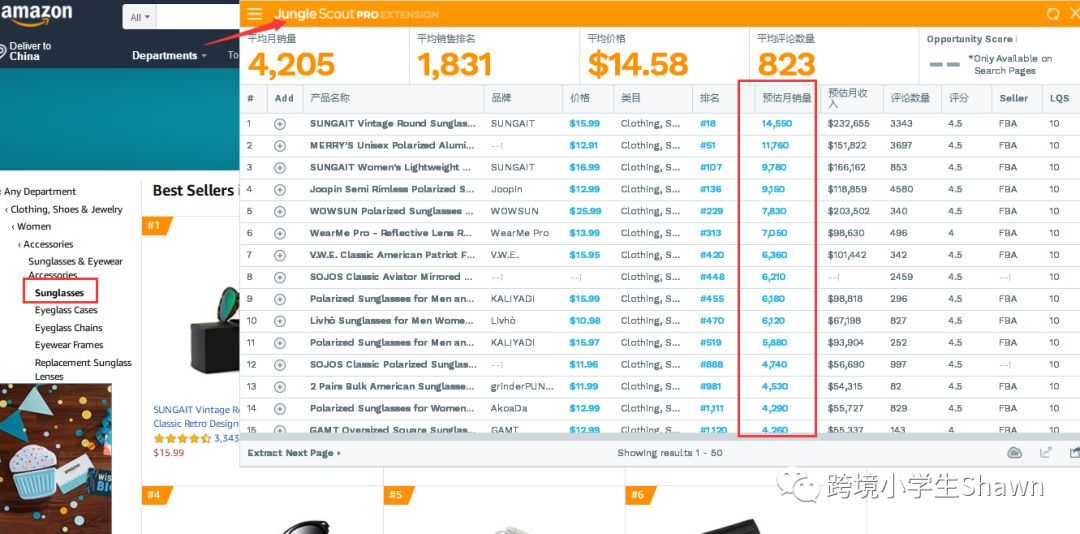The image size is (1080, 534).
Task: Sort by the 价格 column header
Action: pyautogui.click(x=580, y=99)
